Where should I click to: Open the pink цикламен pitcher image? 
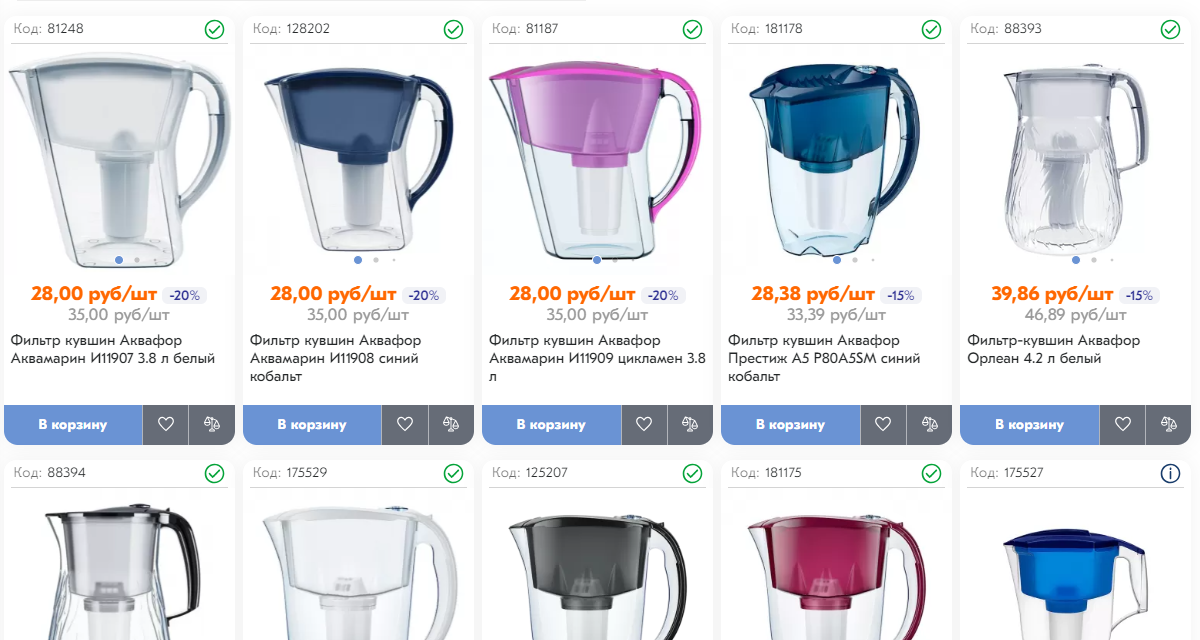pos(596,155)
